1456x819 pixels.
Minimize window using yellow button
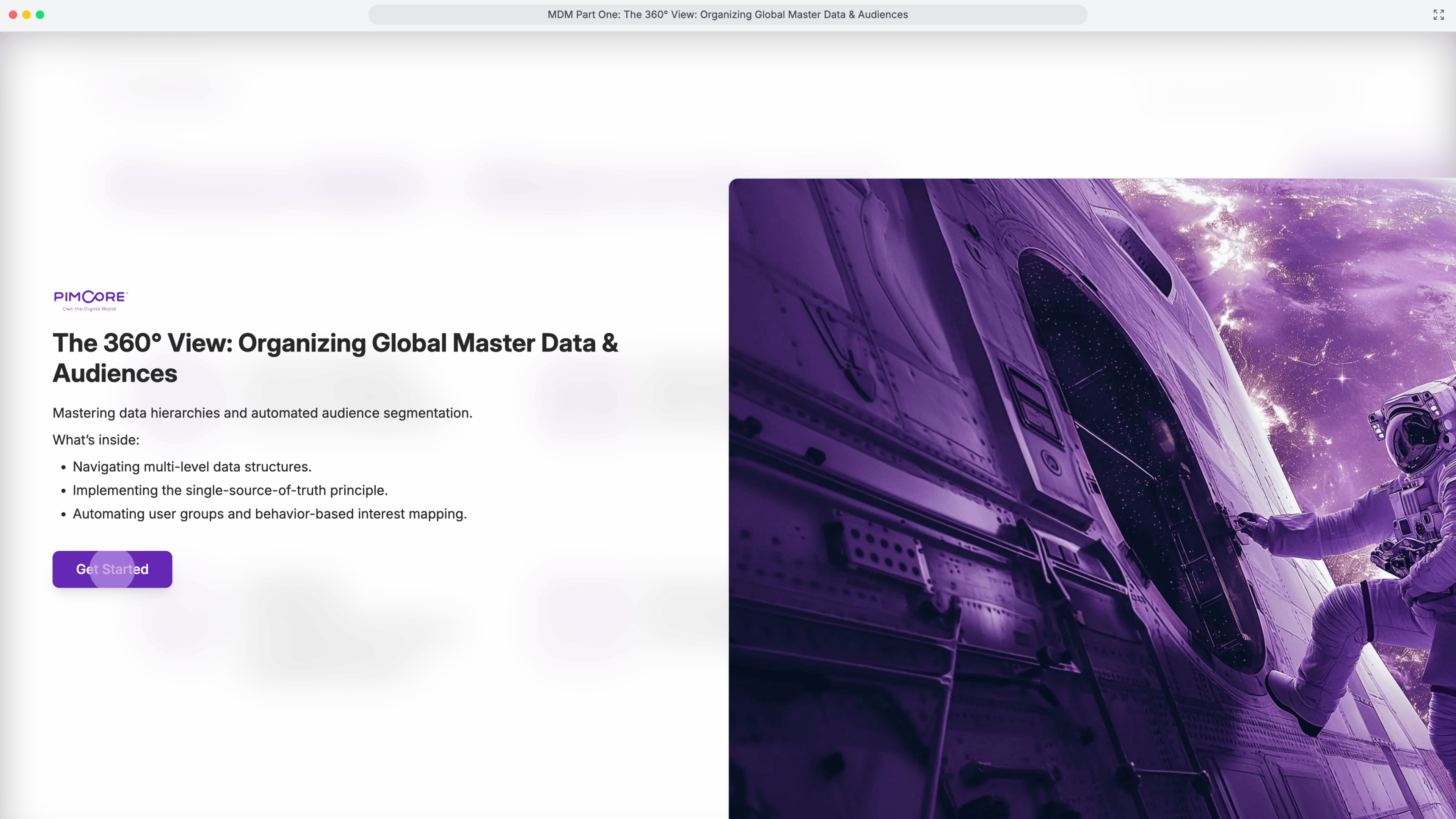click(27, 15)
